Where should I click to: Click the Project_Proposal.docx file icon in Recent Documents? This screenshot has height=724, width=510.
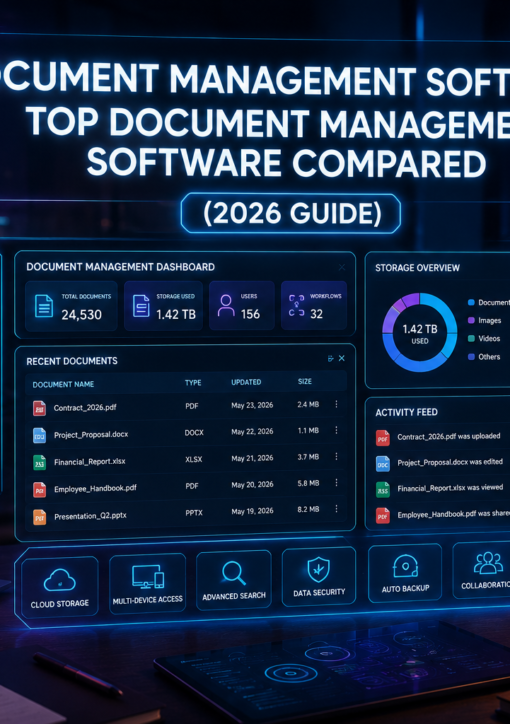[39, 435]
